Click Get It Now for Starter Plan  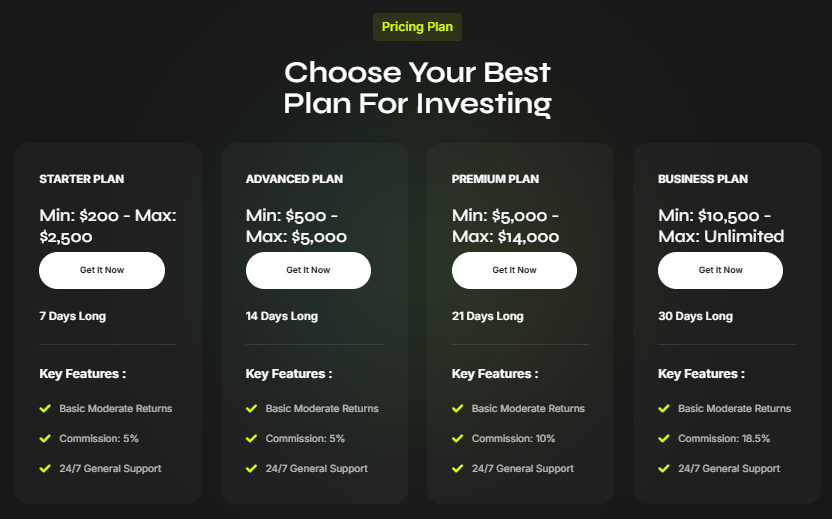[102, 270]
